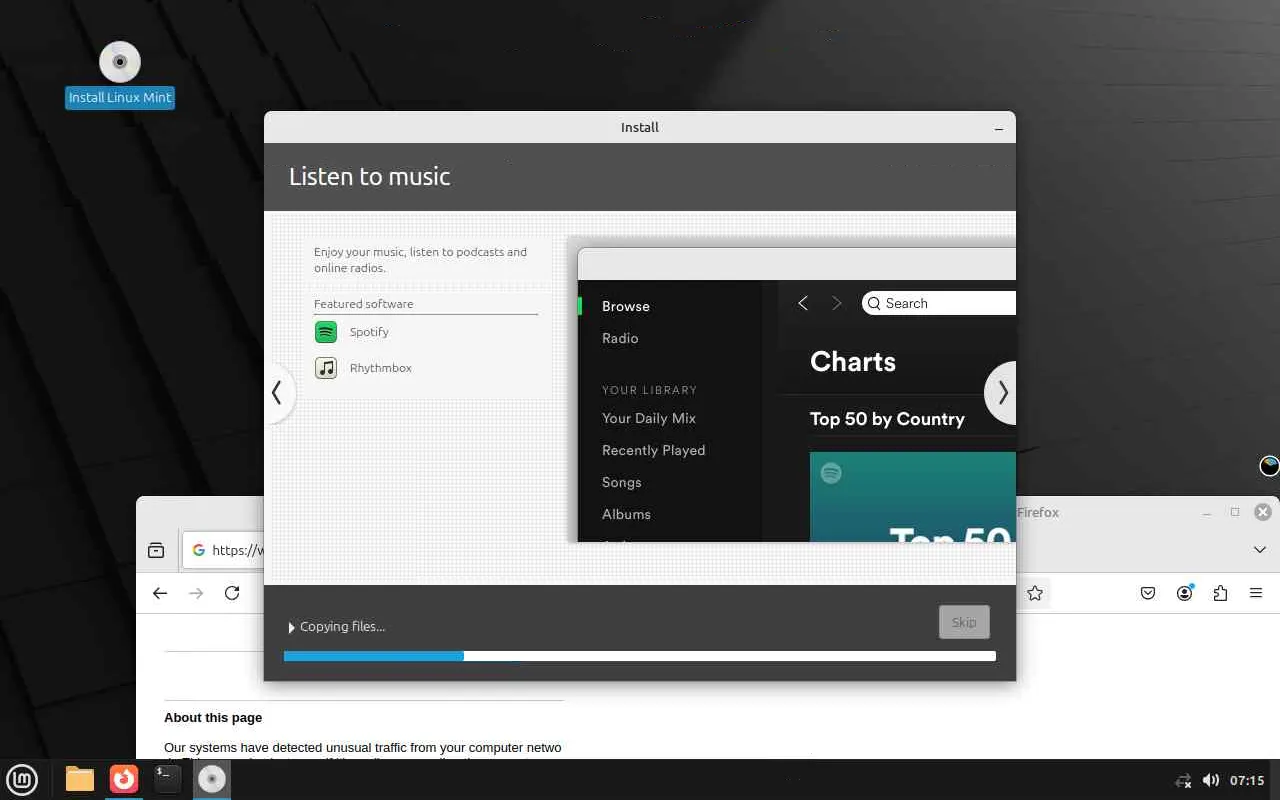Open the Install Linux Mint desktop icon

(120, 62)
